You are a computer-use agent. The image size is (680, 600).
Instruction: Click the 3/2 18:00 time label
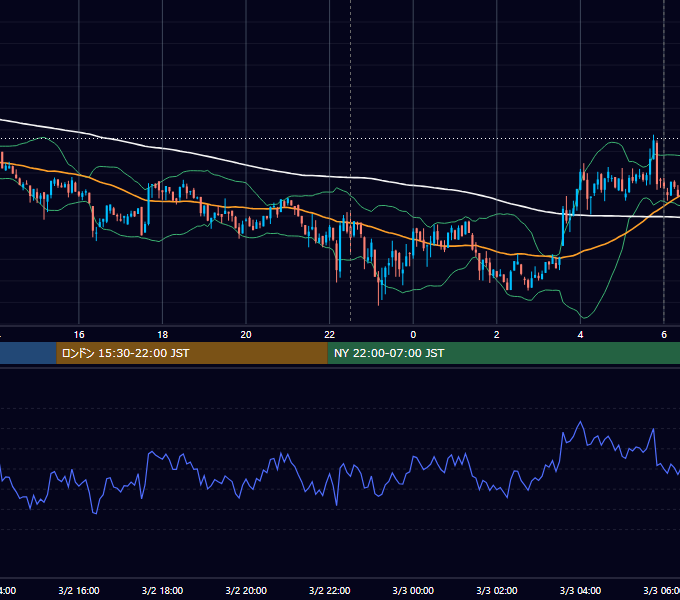pos(163,590)
